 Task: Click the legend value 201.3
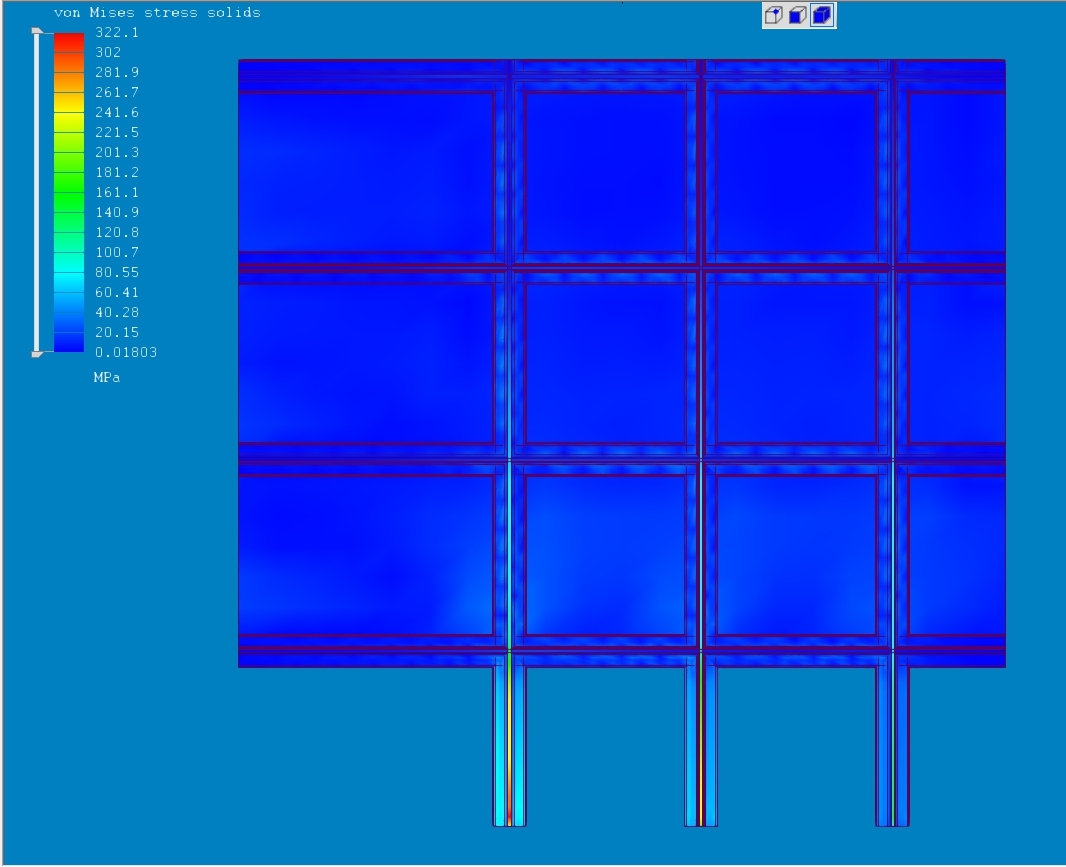pyautogui.click(x=117, y=152)
